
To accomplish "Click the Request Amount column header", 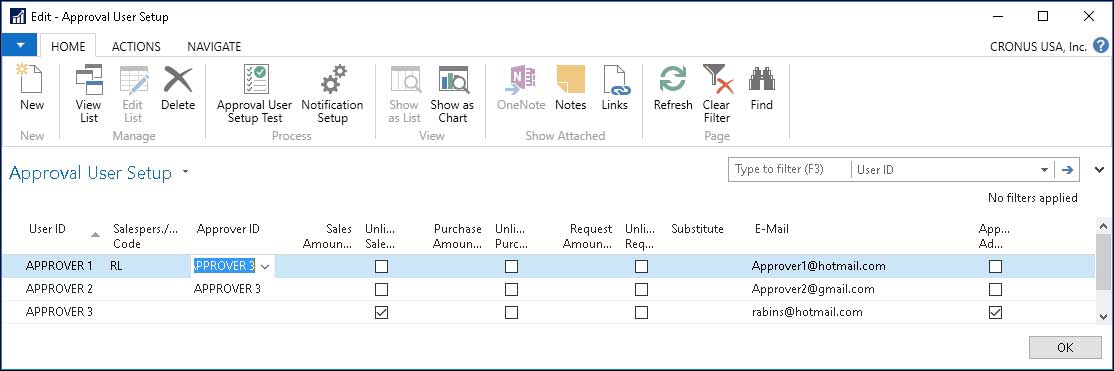I will coord(587,236).
